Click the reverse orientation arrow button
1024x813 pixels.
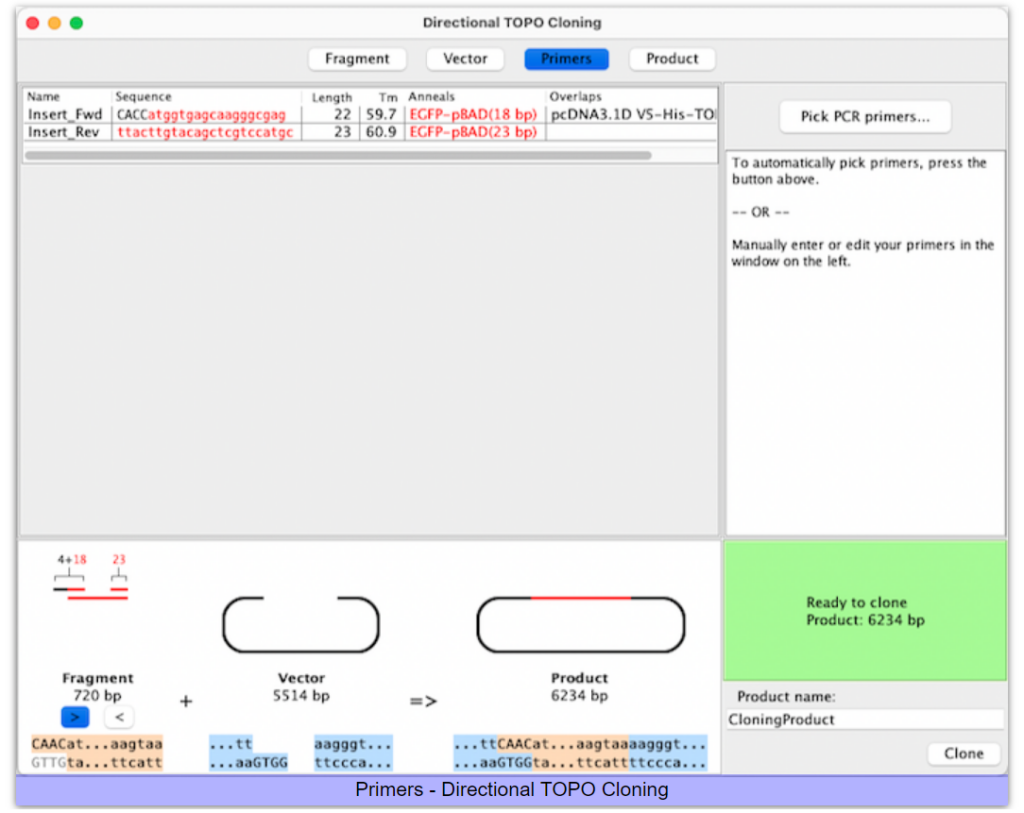pyautogui.click(x=118, y=717)
